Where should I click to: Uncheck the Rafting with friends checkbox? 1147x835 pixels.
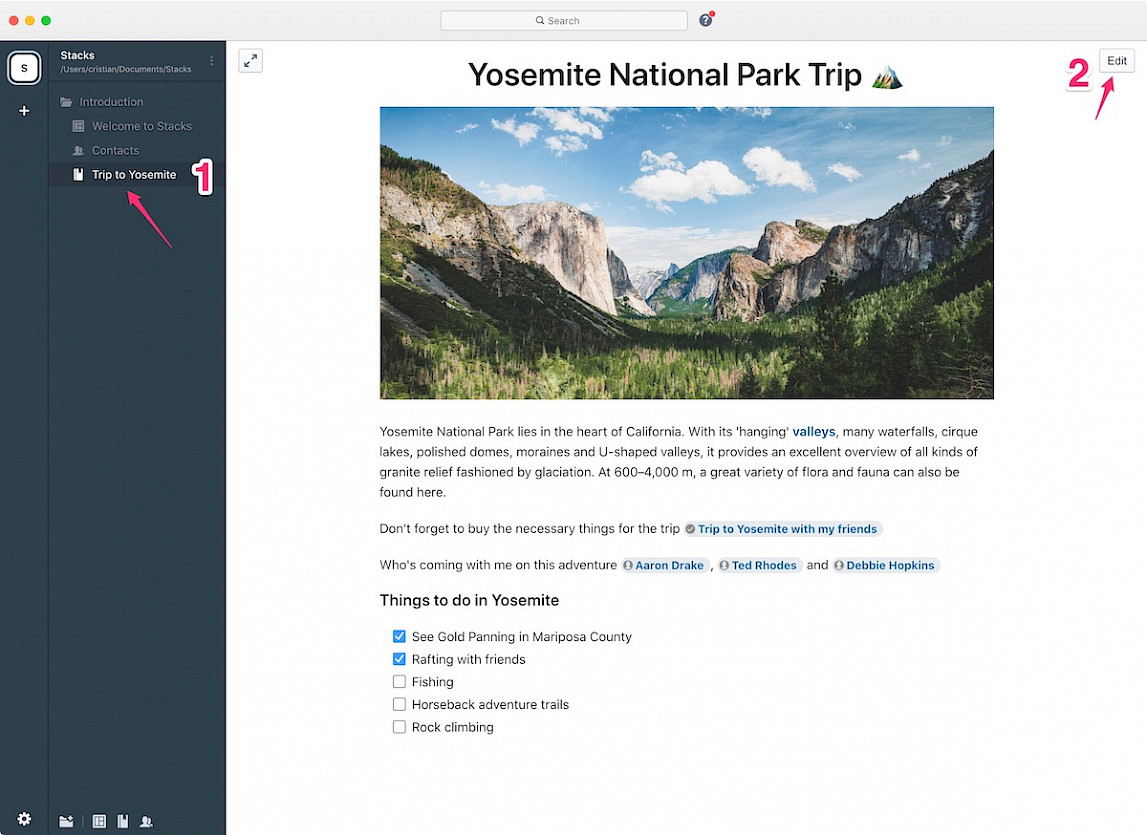[399, 659]
